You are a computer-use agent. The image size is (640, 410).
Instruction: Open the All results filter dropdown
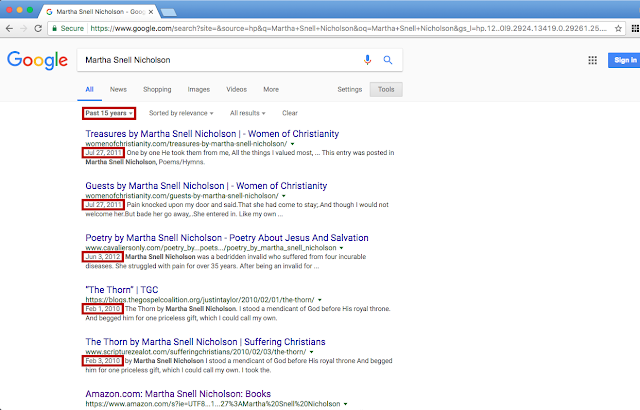pos(248,113)
